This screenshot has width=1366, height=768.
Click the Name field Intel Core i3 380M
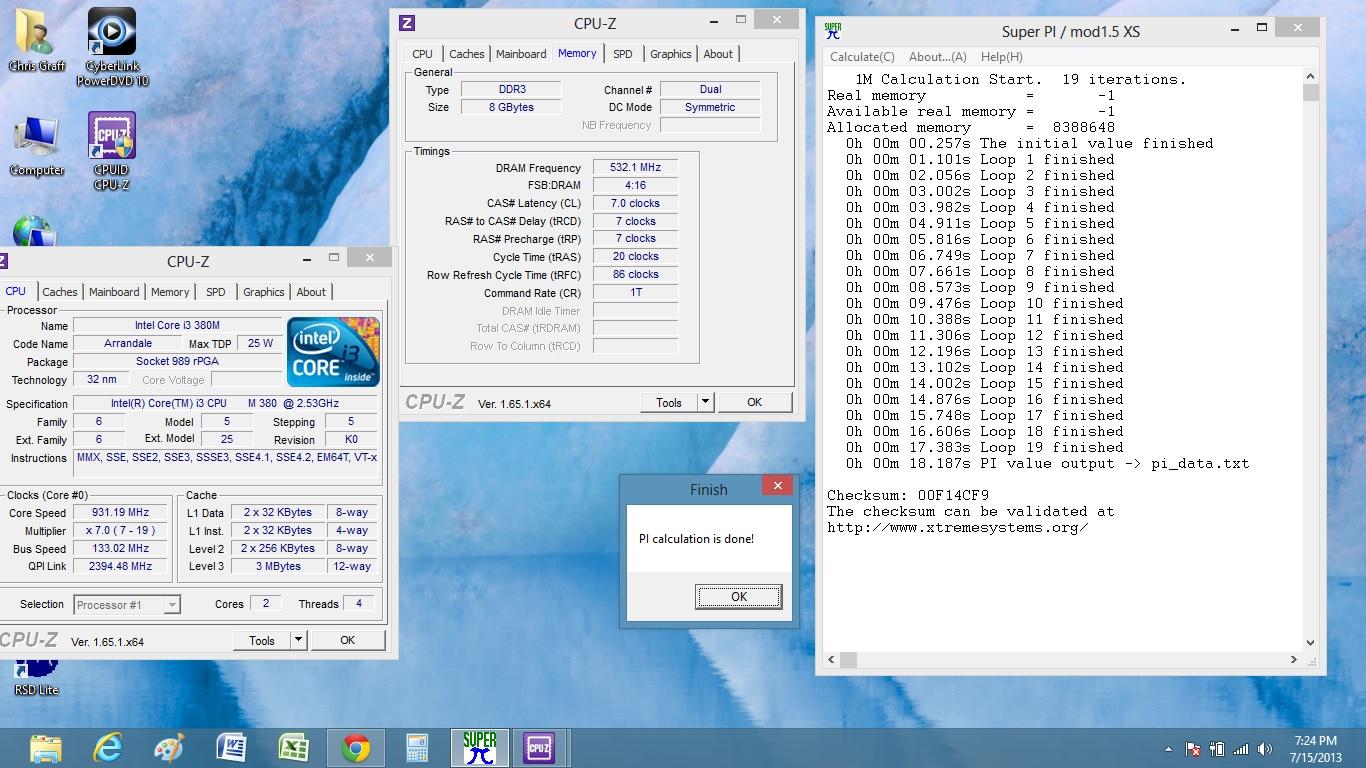[177, 325]
